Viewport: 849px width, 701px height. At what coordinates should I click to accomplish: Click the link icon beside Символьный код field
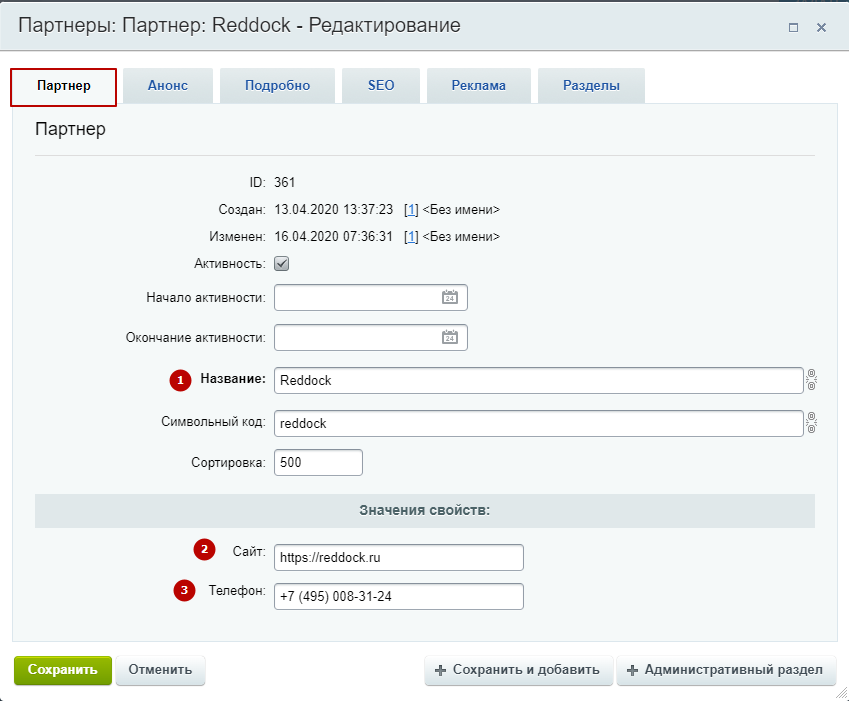pos(811,423)
